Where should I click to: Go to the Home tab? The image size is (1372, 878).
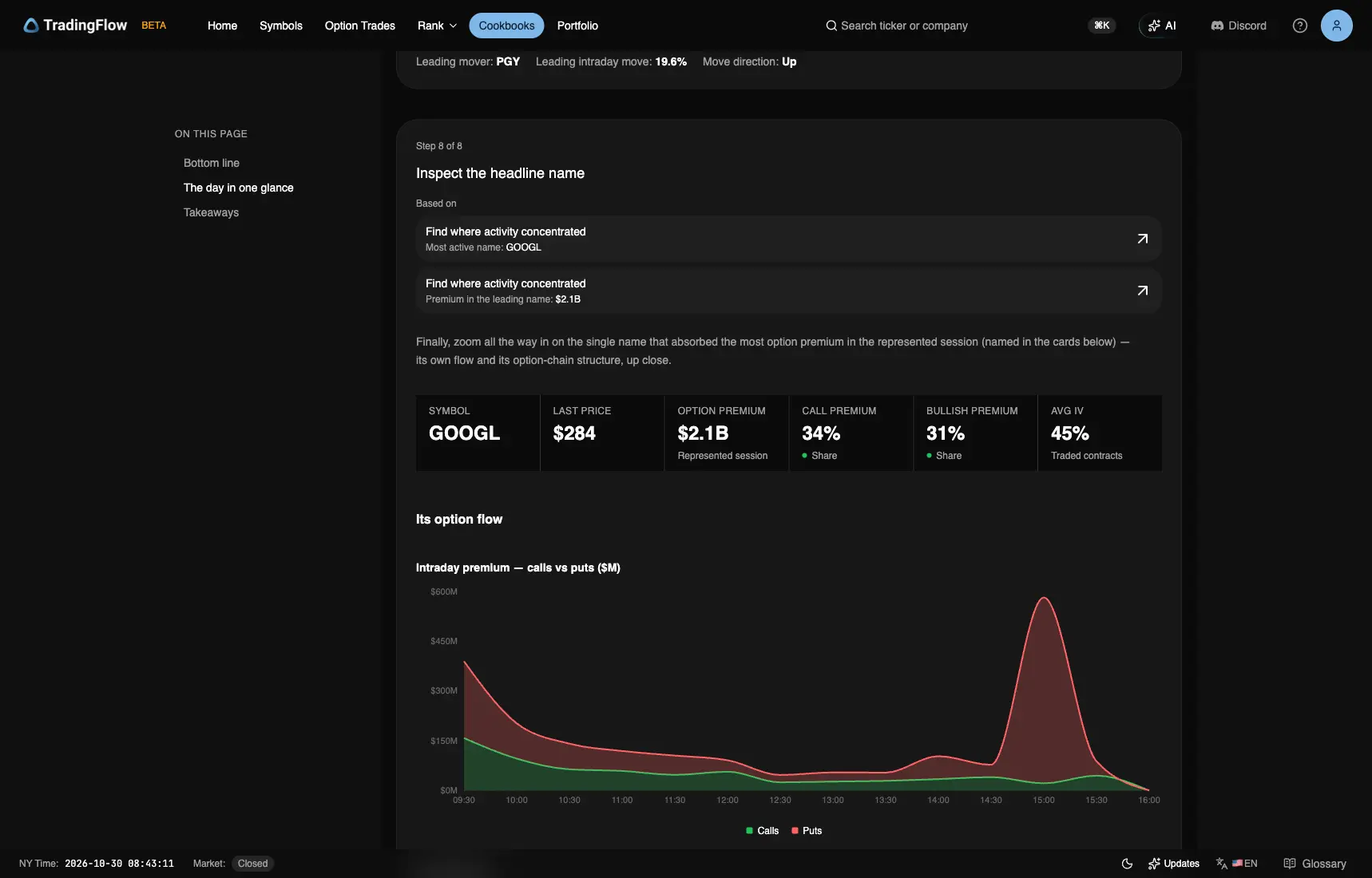click(222, 26)
